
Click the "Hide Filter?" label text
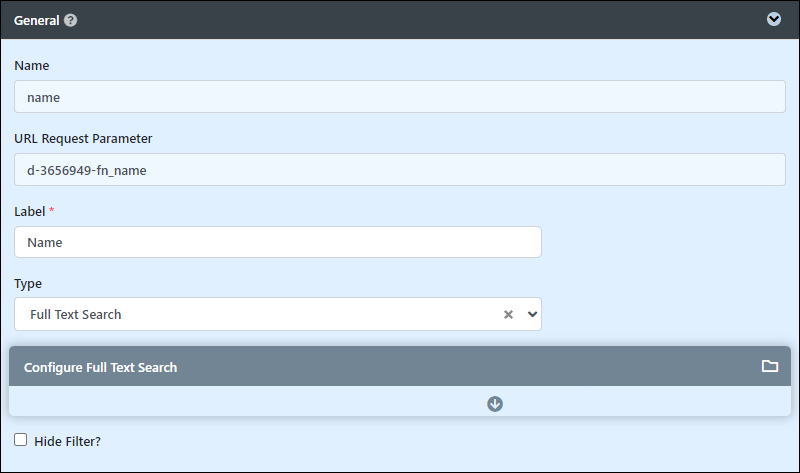pos(67,441)
